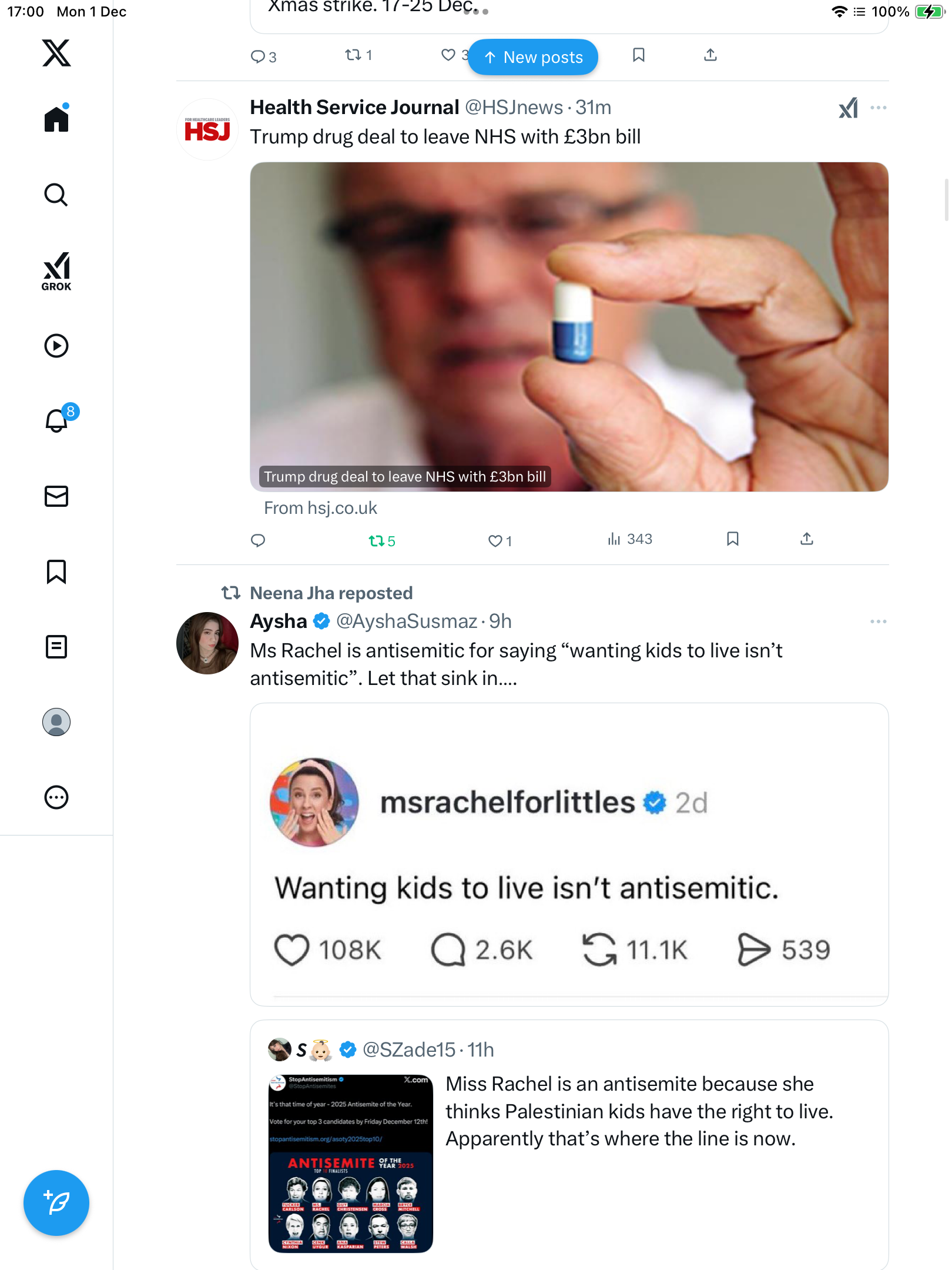The width and height of the screenshot is (952, 1270).
Task: Click the page scrollbar on right edge
Action: coord(946,200)
